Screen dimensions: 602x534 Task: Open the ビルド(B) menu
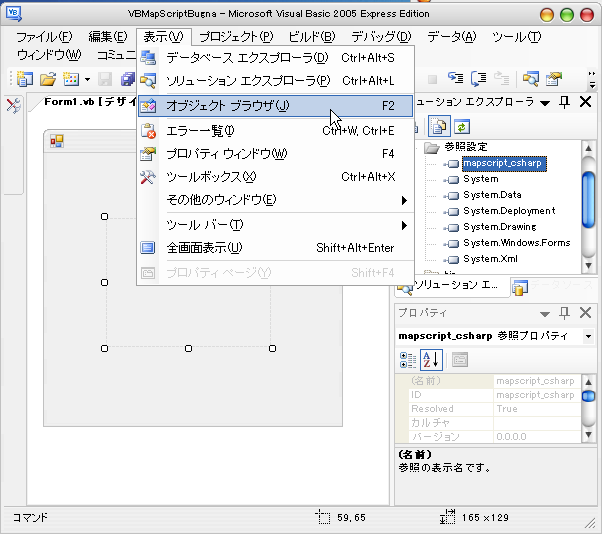[312, 37]
